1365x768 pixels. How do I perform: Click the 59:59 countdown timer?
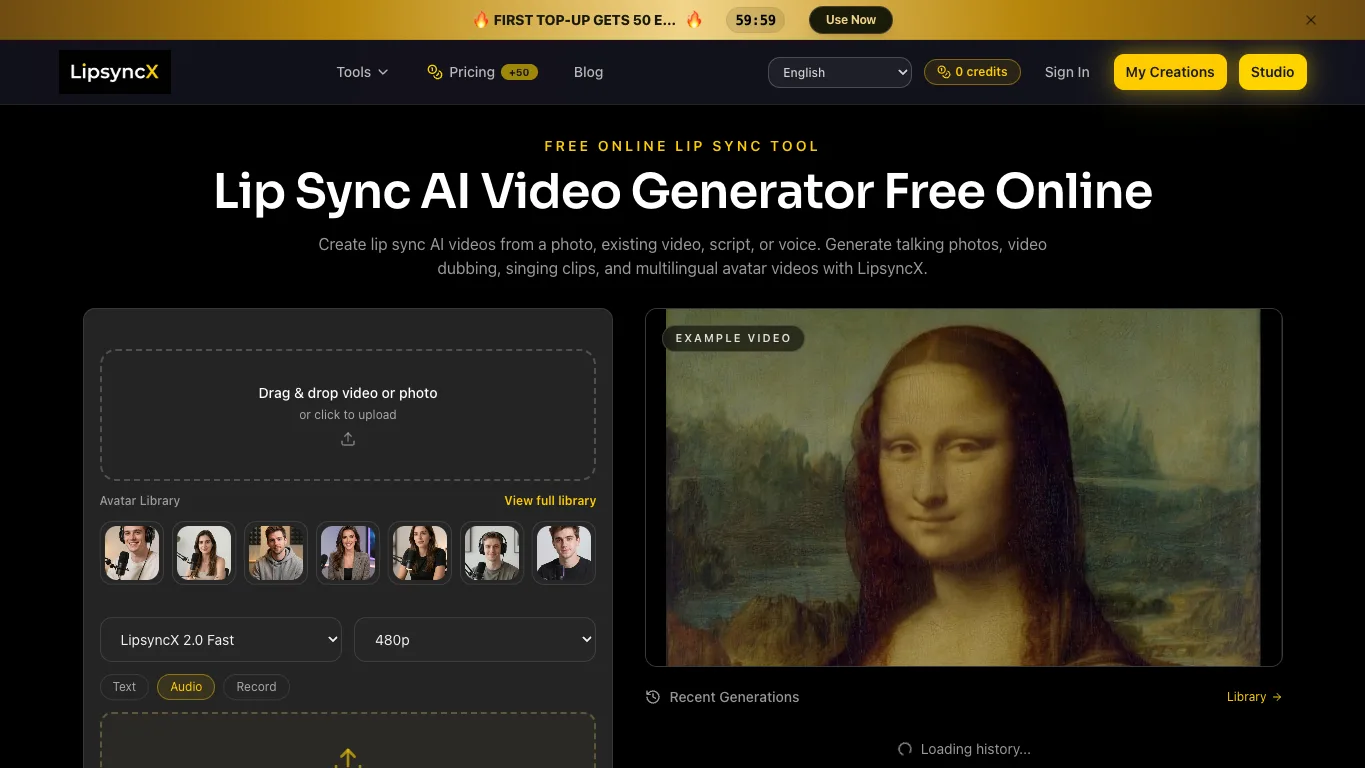tap(755, 20)
